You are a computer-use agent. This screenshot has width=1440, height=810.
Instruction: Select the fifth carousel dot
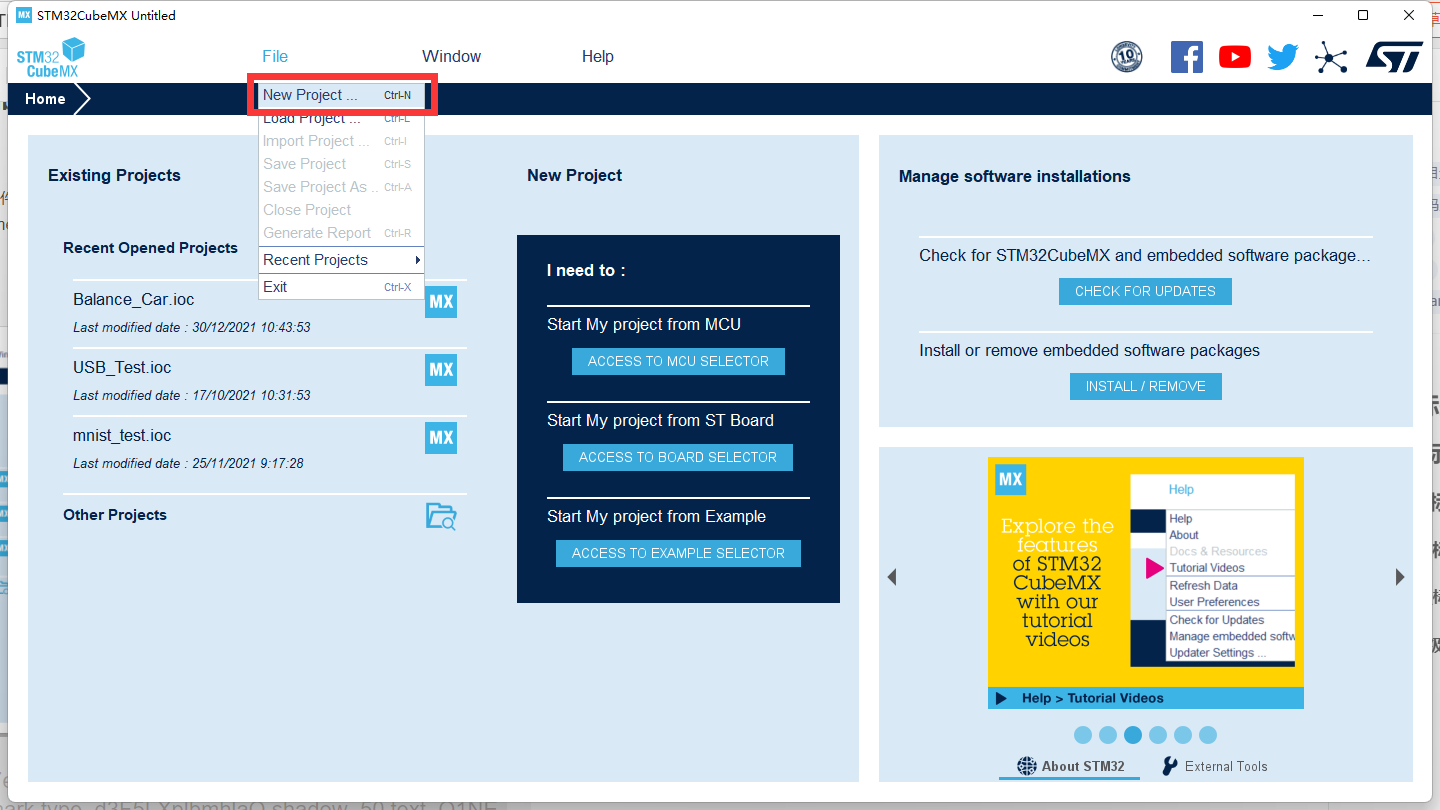pyautogui.click(x=1183, y=735)
